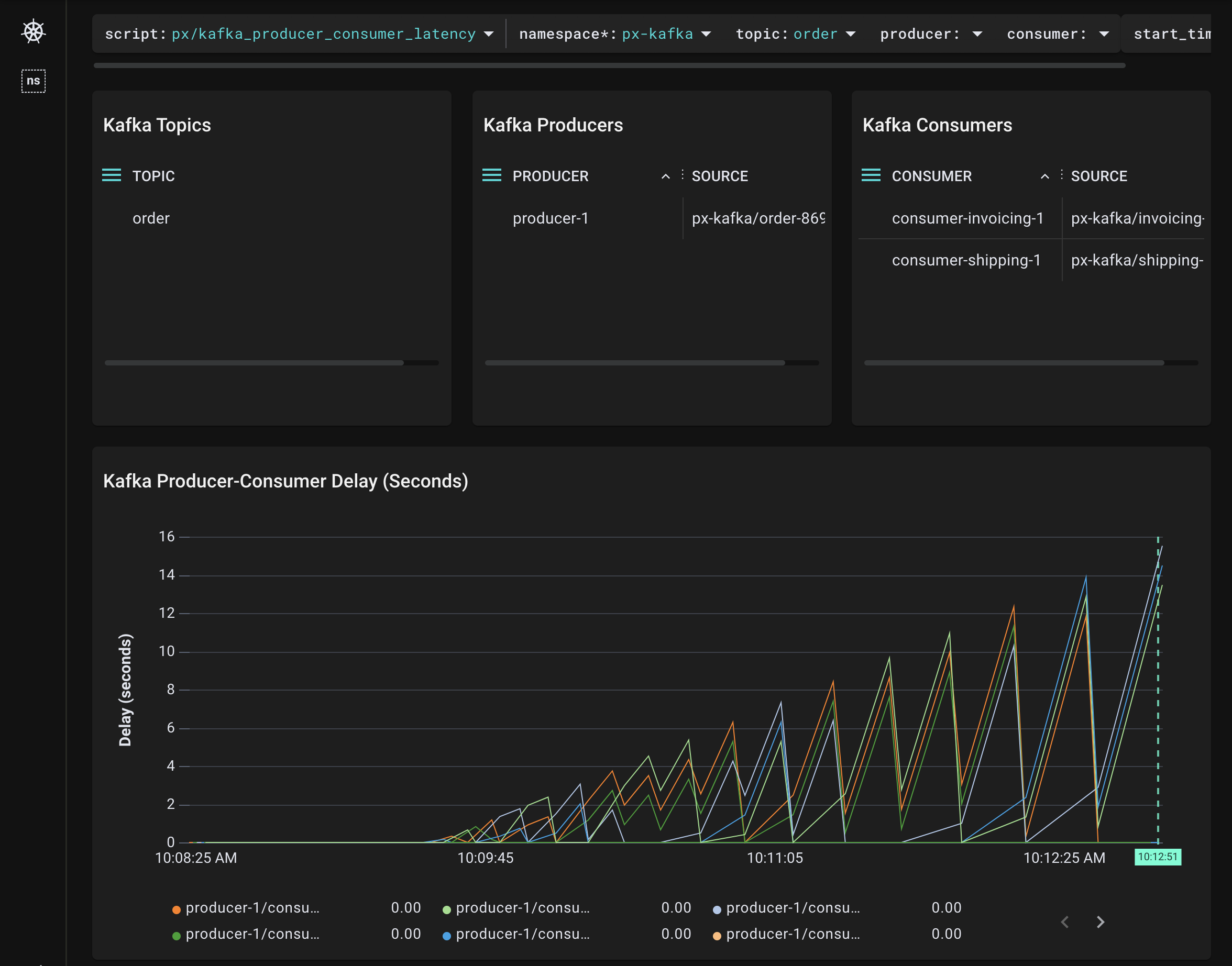
Task: Click the 10:12:51 timeline marker label
Action: [x=1157, y=857]
